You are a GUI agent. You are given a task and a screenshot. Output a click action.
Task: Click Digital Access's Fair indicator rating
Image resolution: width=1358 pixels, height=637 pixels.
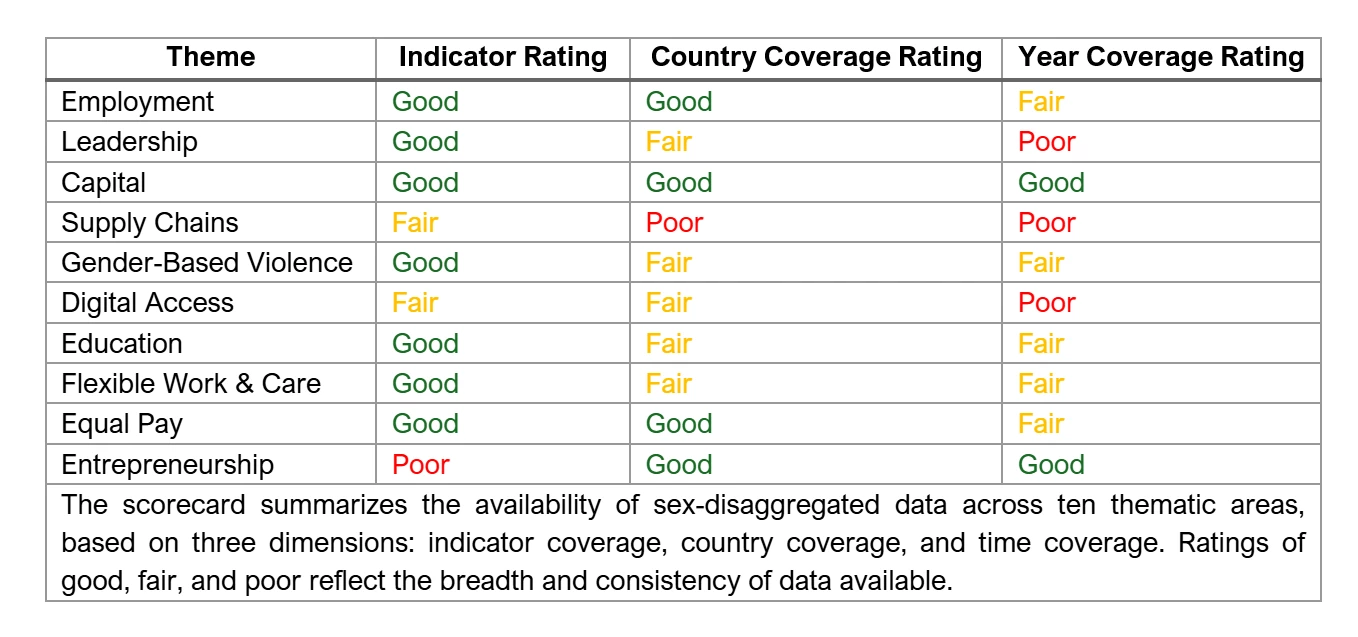(414, 303)
